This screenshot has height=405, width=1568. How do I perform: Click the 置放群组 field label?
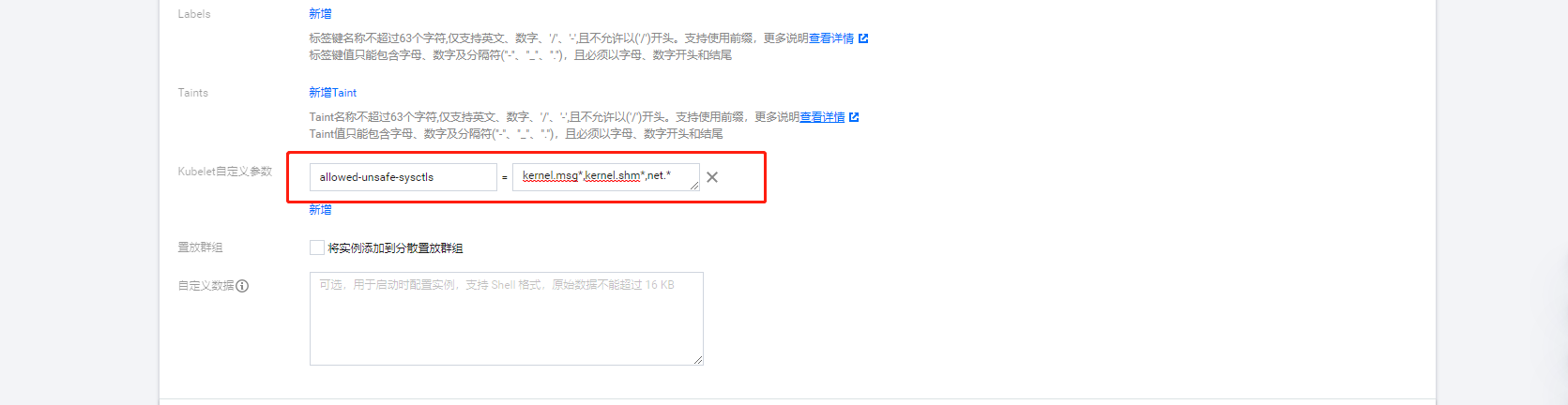point(200,247)
